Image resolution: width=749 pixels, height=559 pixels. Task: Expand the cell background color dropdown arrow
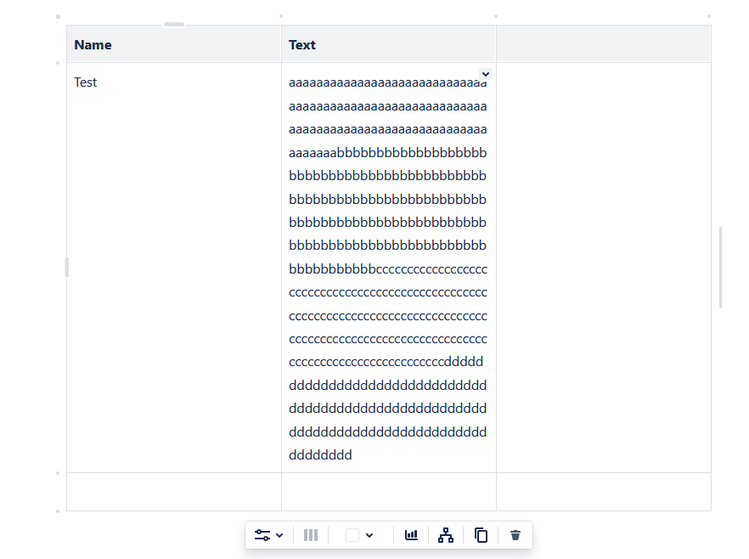coord(369,536)
